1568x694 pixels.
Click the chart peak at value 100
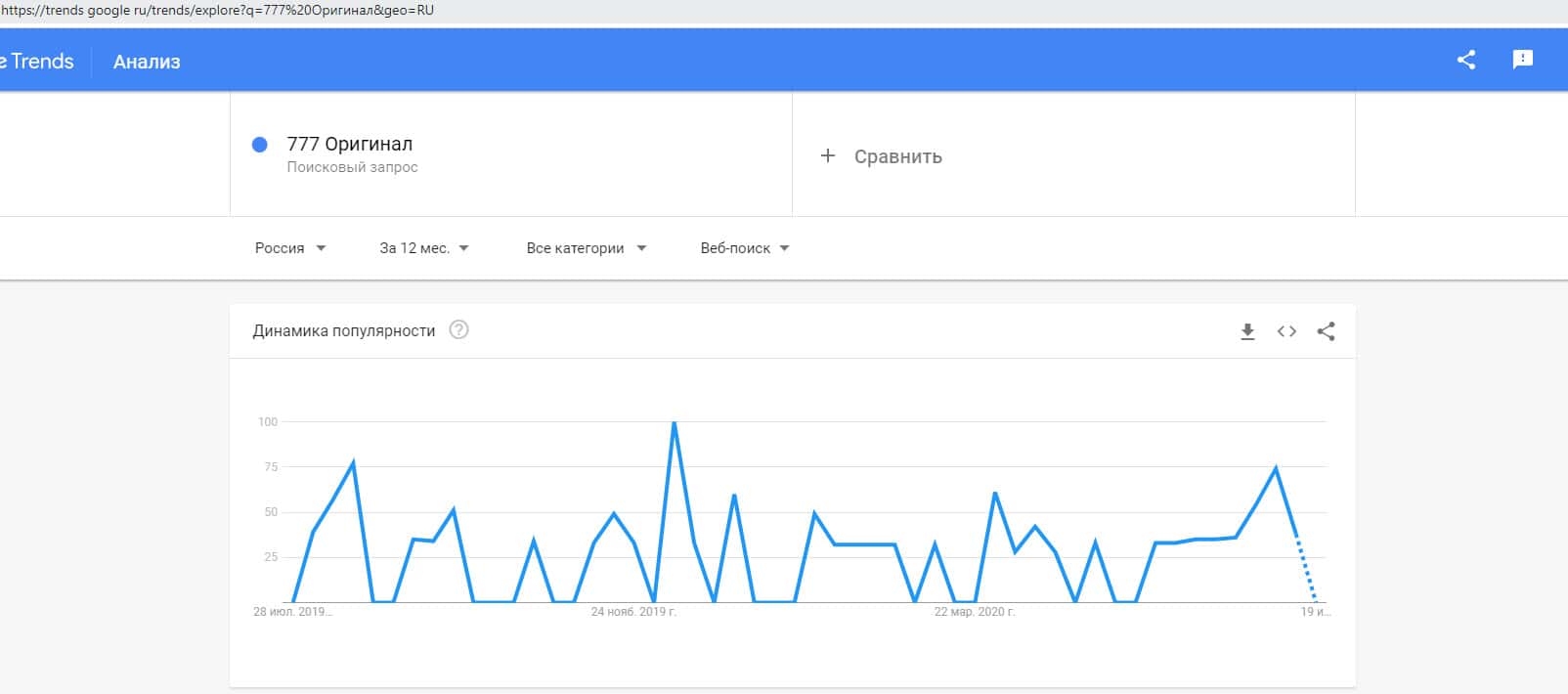tap(674, 423)
